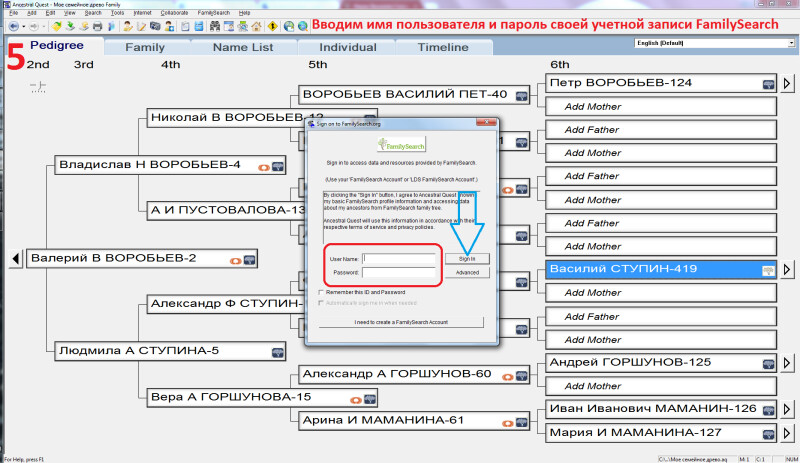
Task: Switch to the Family tab
Action: (145, 47)
